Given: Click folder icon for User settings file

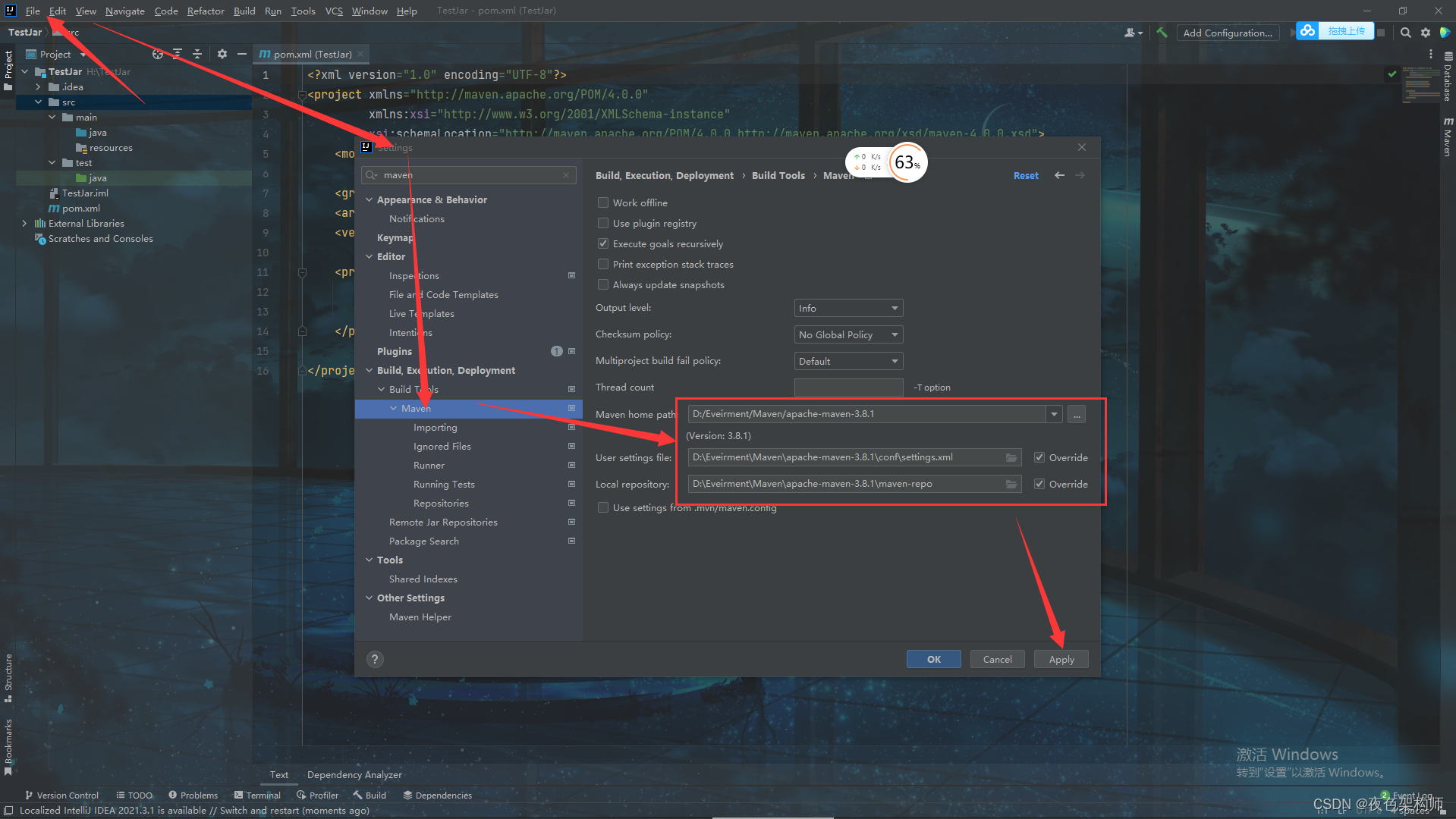Looking at the screenshot, I should click(x=1011, y=457).
